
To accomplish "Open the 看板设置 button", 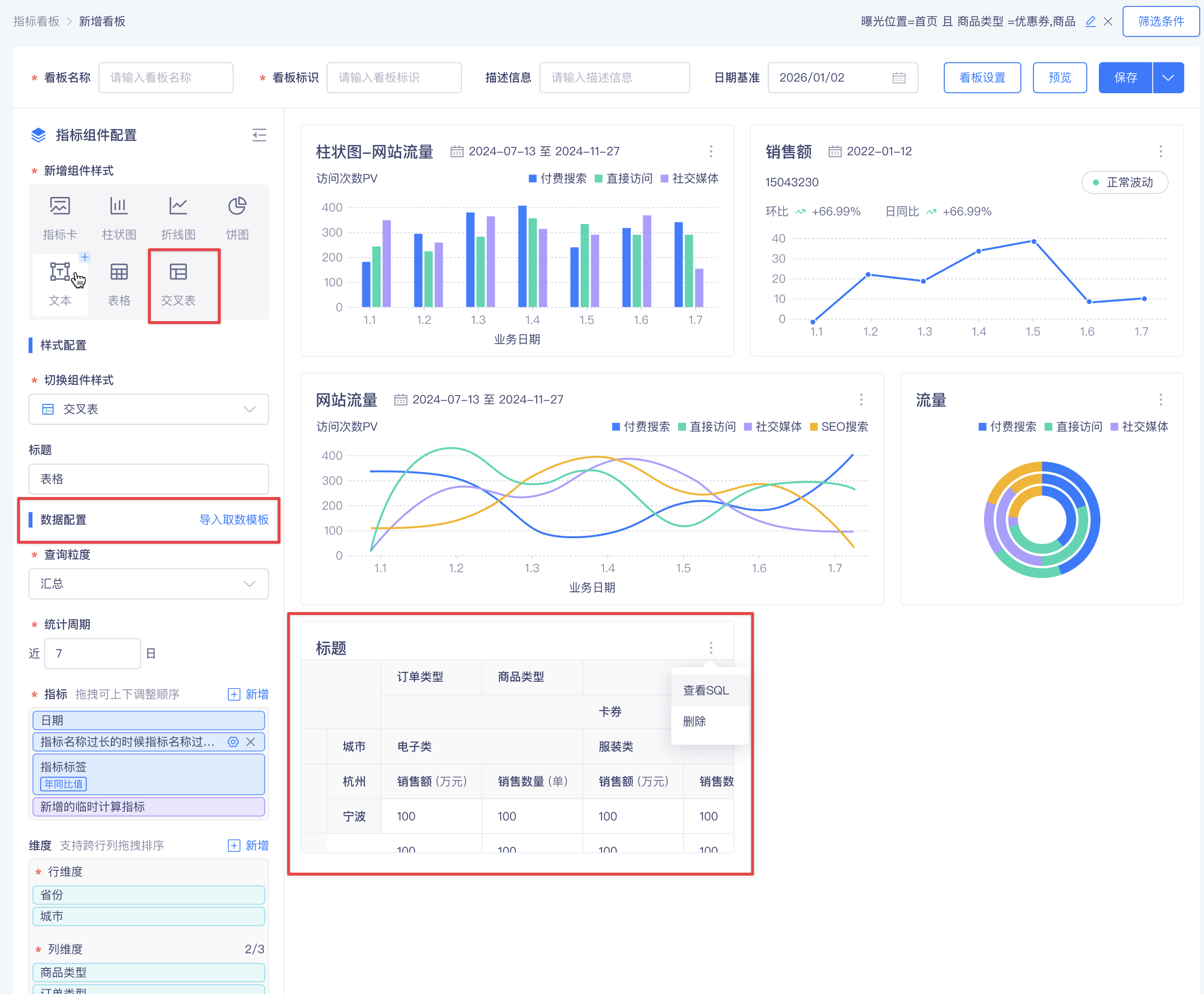I will point(982,77).
